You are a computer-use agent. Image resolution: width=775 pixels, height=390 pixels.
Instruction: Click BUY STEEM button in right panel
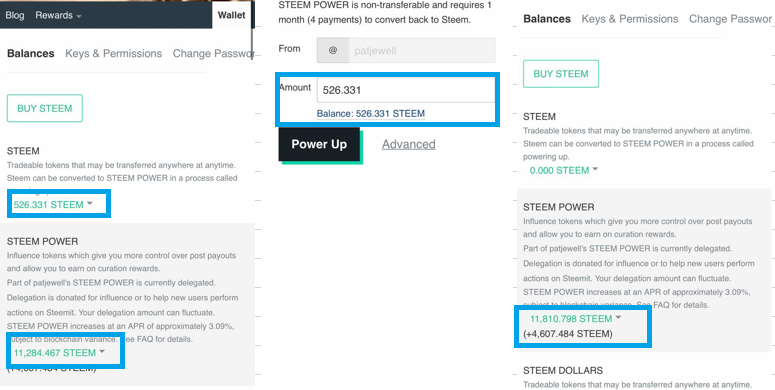pos(561,74)
